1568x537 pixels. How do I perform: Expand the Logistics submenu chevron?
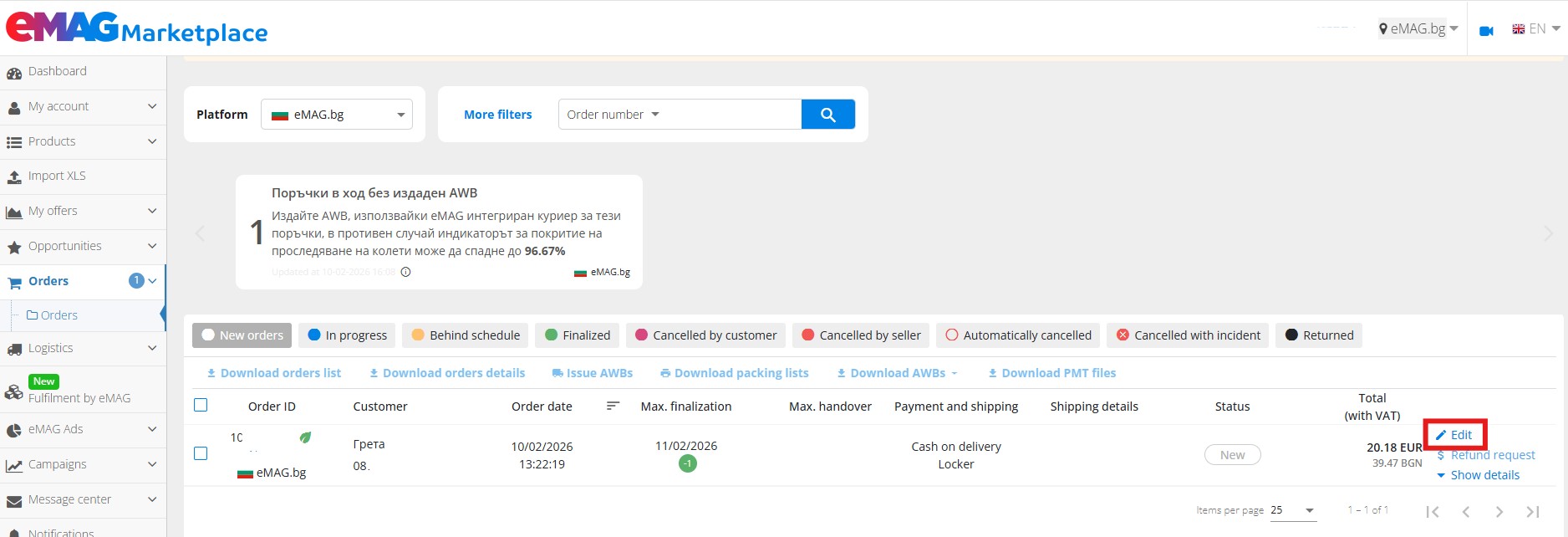tap(152, 348)
